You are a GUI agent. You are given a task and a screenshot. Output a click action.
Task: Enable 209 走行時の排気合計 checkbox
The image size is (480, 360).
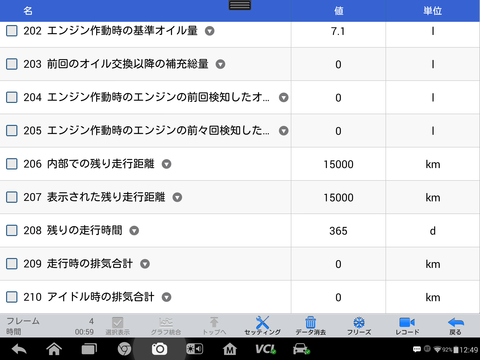[x=12, y=264]
